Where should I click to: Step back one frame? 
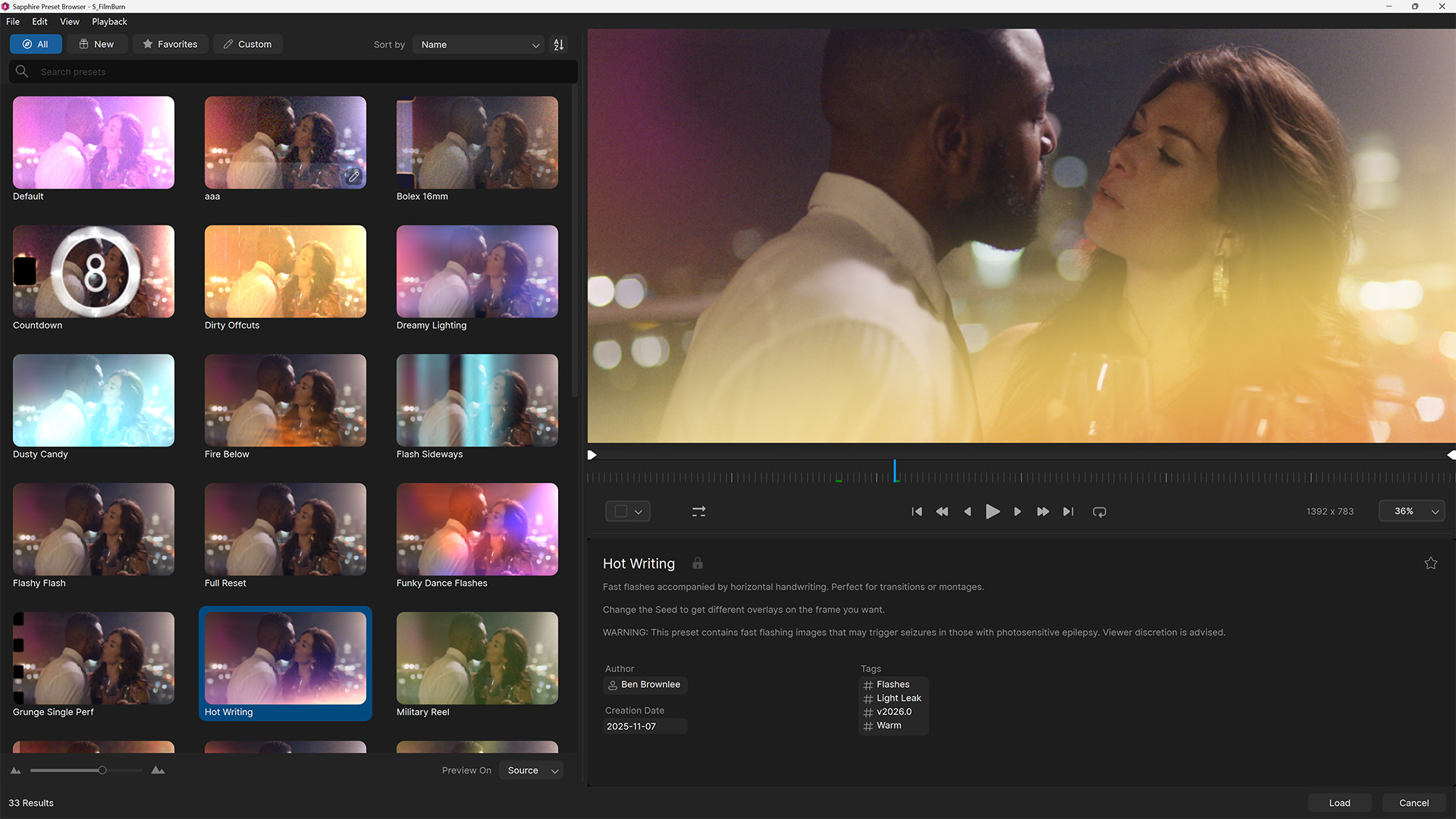[968, 512]
